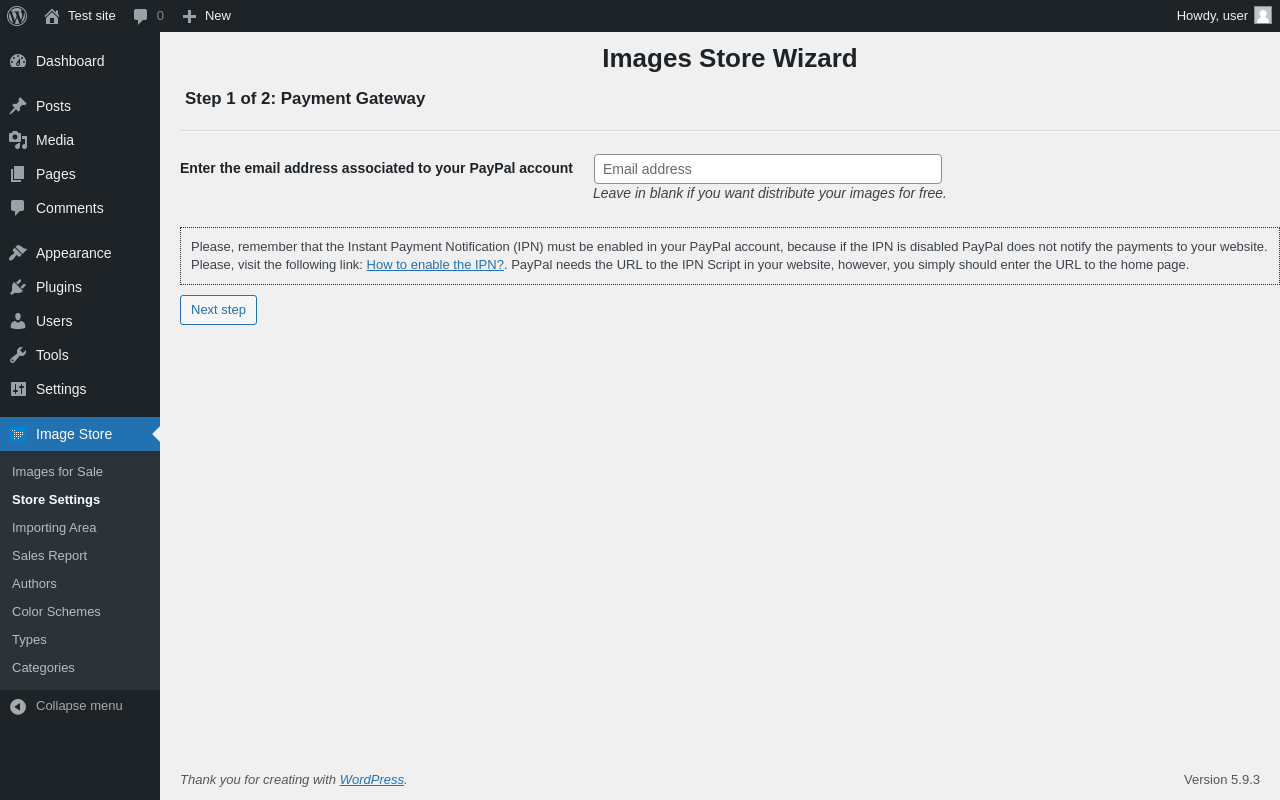The width and height of the screenshot is (1280, 800).
Task: Focus the PayPal Email address field
Action: point(768,169)
